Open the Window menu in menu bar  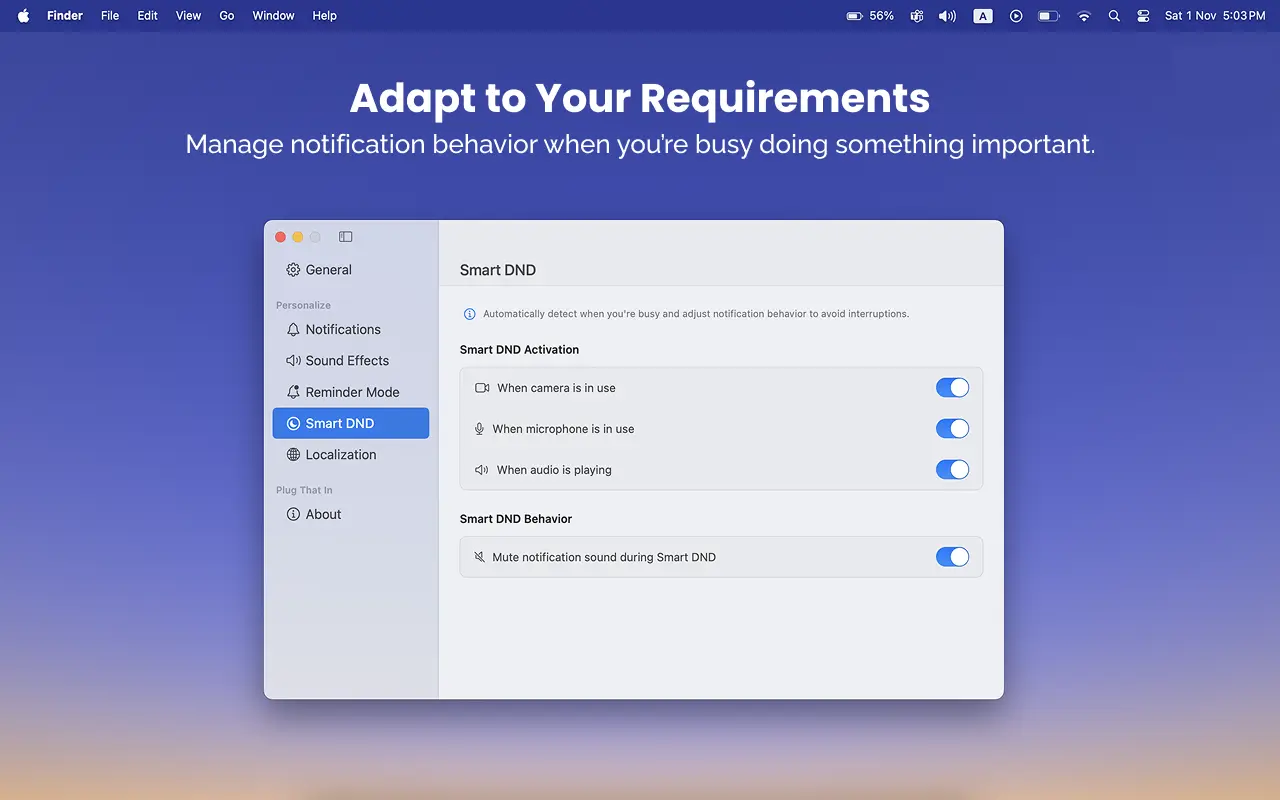pos(273,16)
